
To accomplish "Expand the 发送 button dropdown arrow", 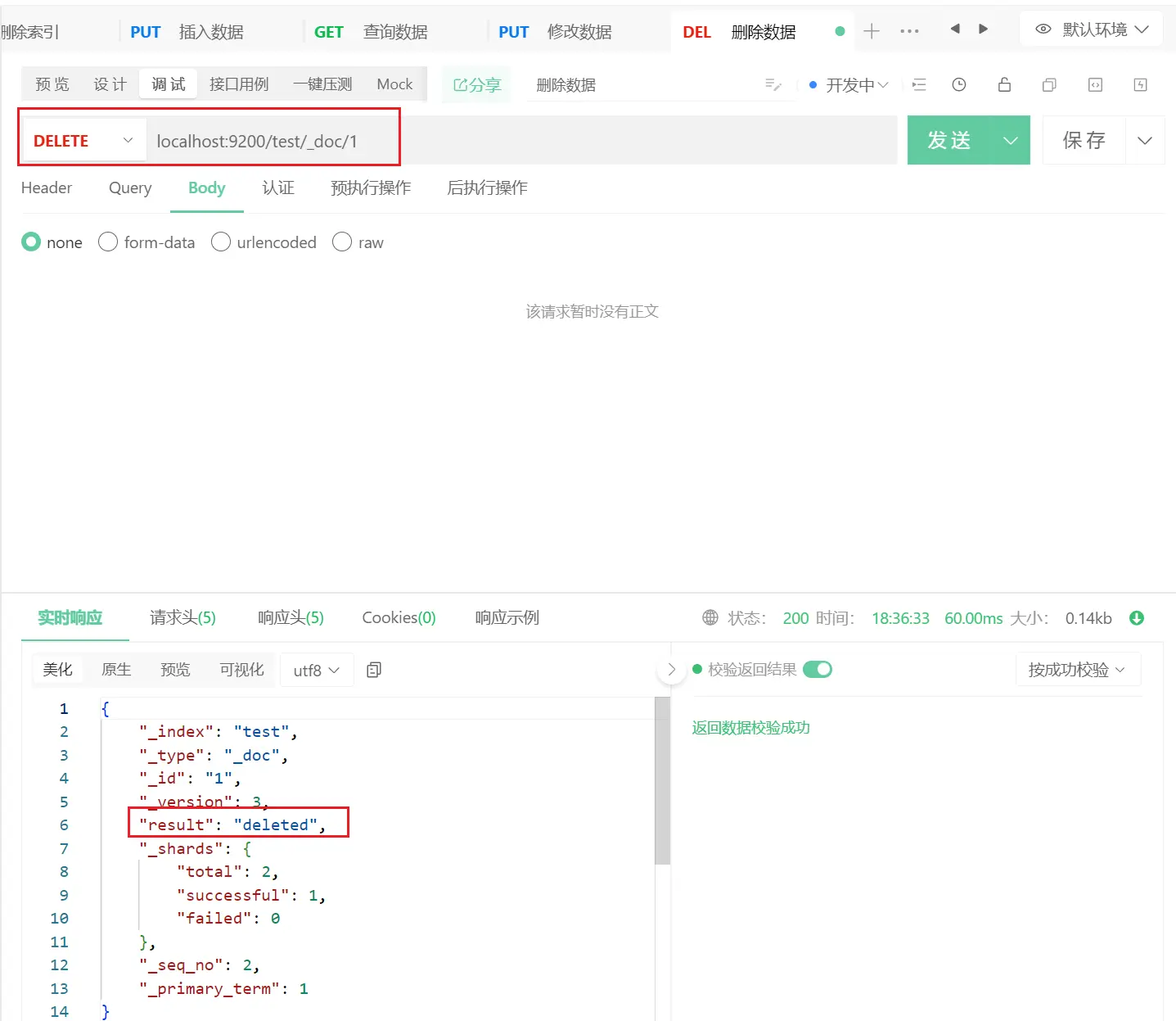I will (x=1011, y=140).
